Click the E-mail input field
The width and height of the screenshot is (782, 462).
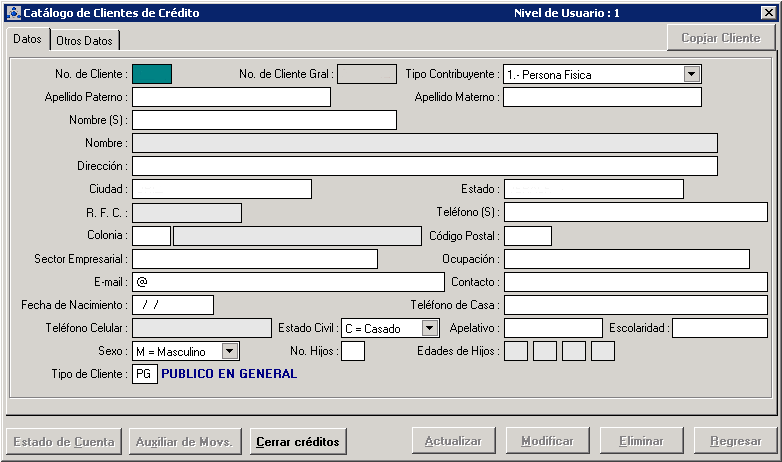click(288, 282)
